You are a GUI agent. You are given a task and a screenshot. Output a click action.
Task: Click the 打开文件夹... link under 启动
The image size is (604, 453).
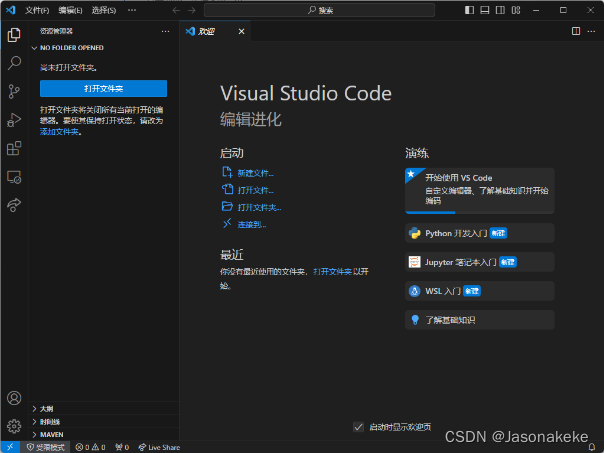coord(259,207)
